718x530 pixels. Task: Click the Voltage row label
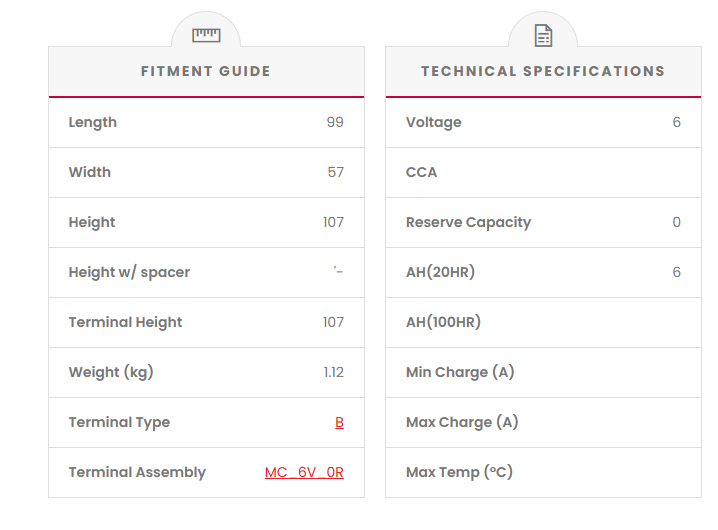[434, 122]
